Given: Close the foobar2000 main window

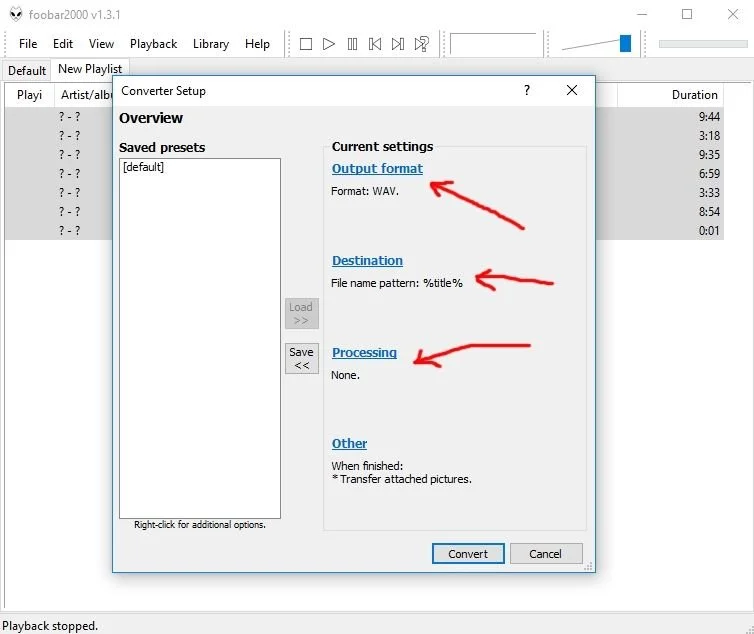Looking at the screenshot, I should 733,14.
